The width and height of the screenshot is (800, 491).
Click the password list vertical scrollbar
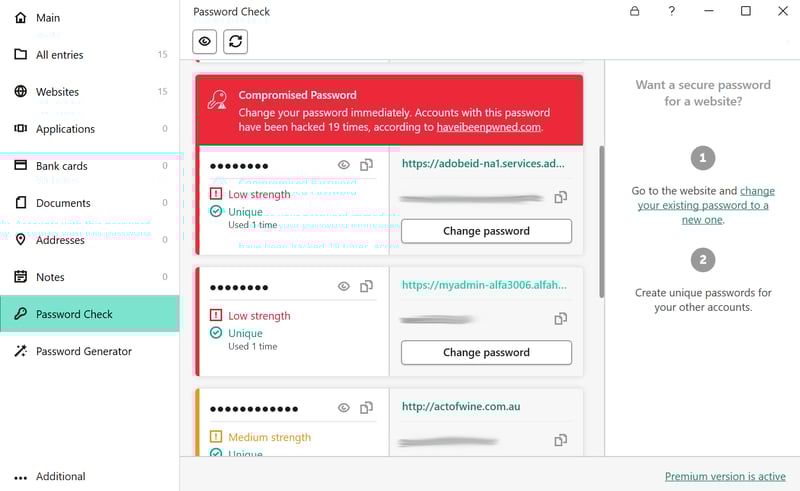click(602, 222)
